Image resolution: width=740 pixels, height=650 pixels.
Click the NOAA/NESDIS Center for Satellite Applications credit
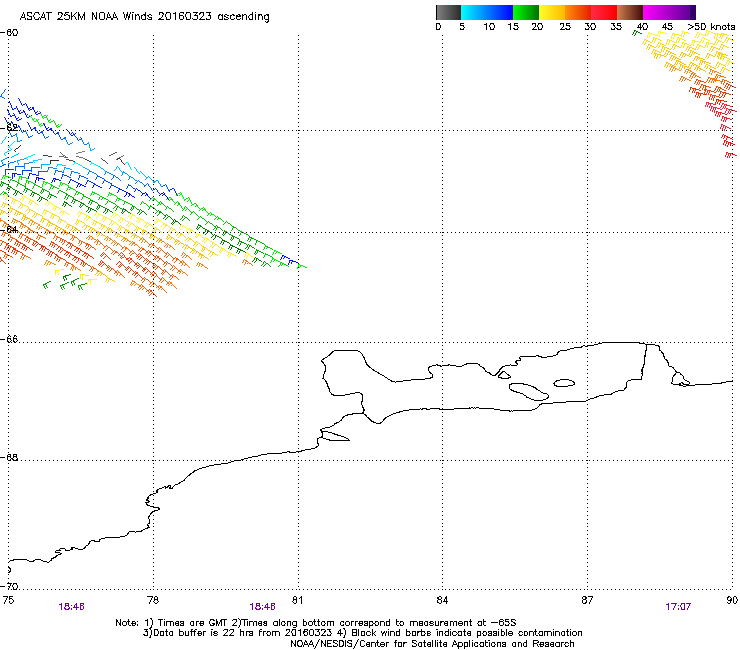(432, 644)
